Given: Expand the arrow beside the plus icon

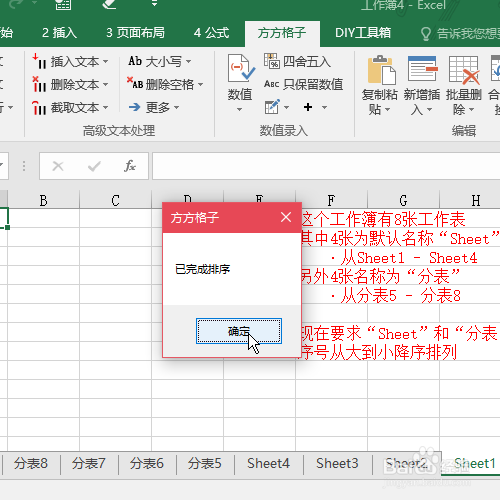Looking at the screenshot, I should tap(324, 107).
